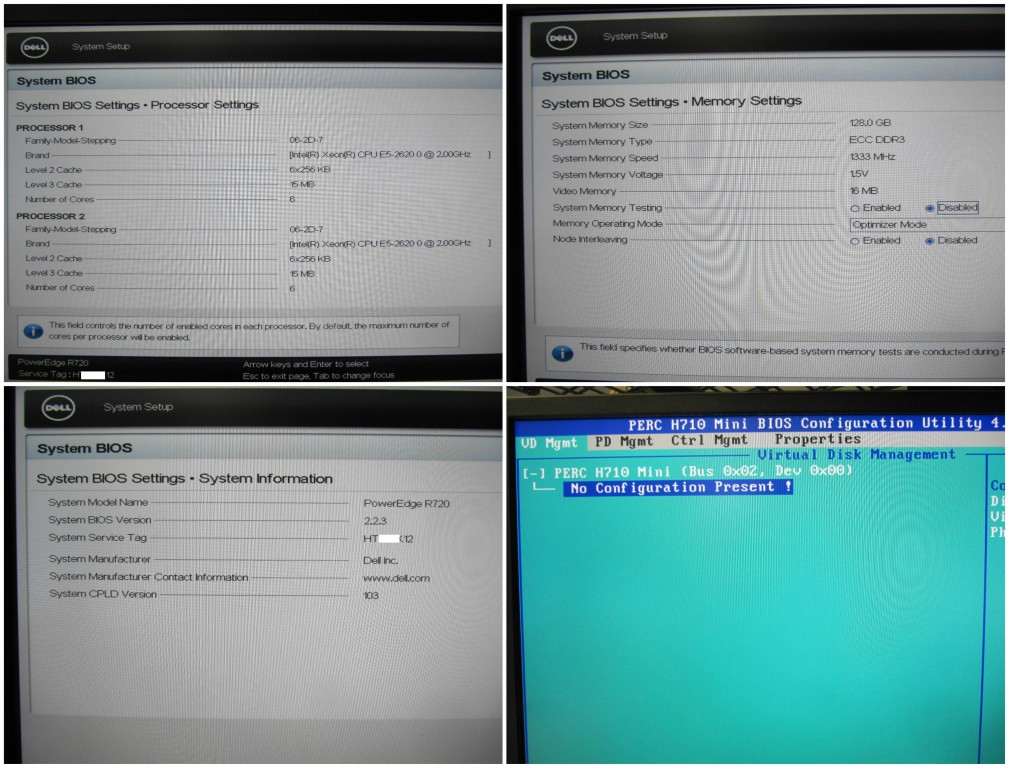Click 'Esc to exit page, Tab to change focus'
Screen dimensions: 1009x768
coord(318,375)
